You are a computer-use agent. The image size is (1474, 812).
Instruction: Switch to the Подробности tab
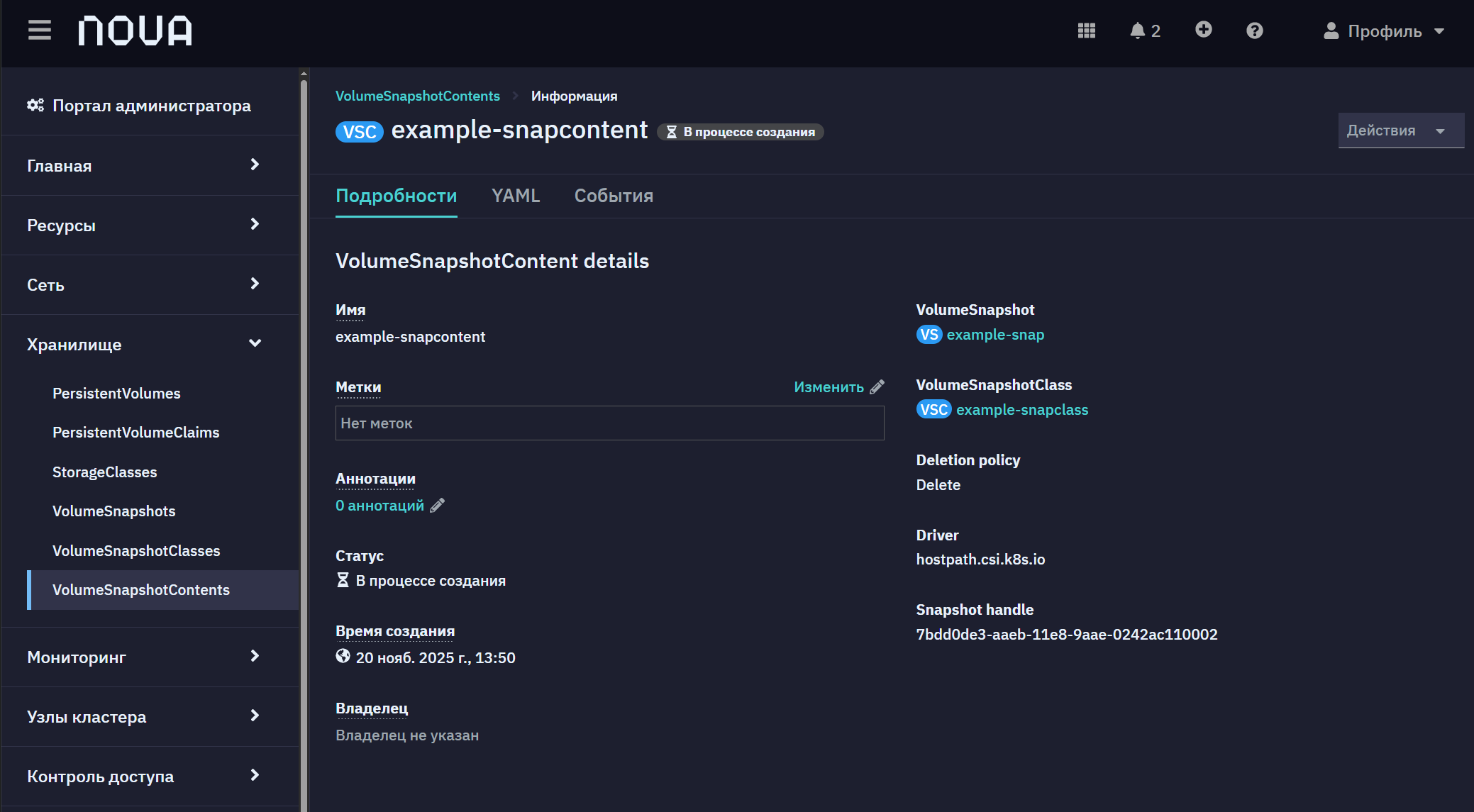(x=396, y=196)
